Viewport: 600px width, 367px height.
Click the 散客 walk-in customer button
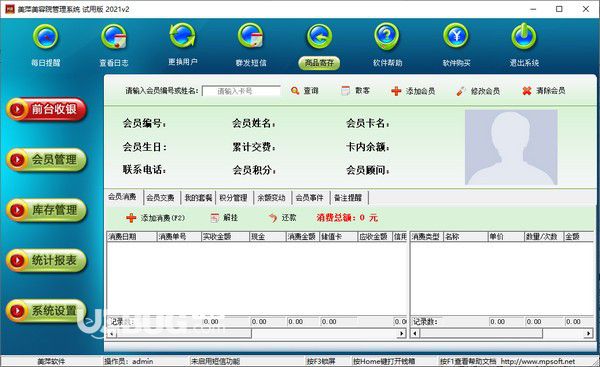coord(356,91)
